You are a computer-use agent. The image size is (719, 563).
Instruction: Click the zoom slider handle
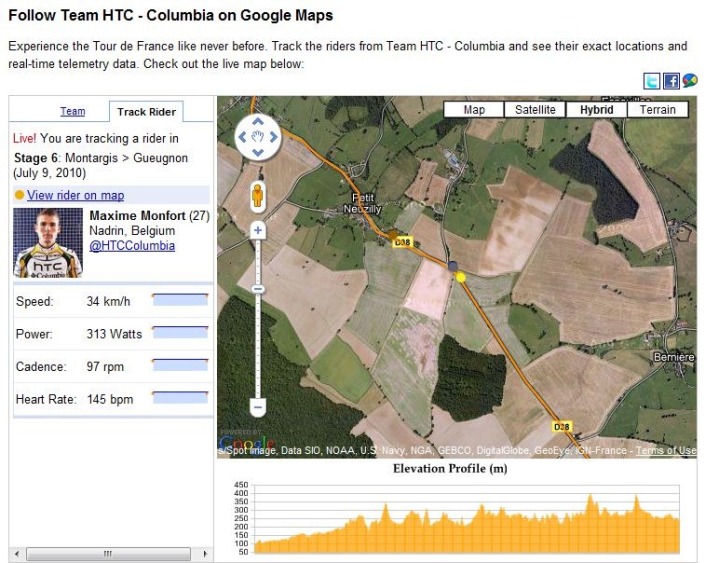[x=258, y=289]
